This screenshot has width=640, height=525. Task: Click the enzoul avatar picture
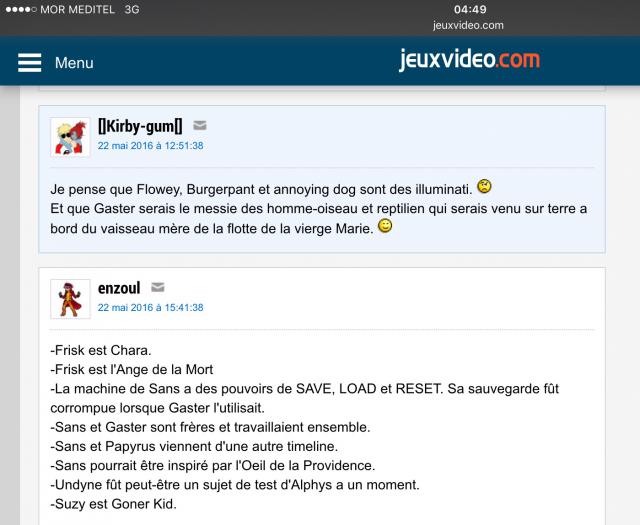70,299
